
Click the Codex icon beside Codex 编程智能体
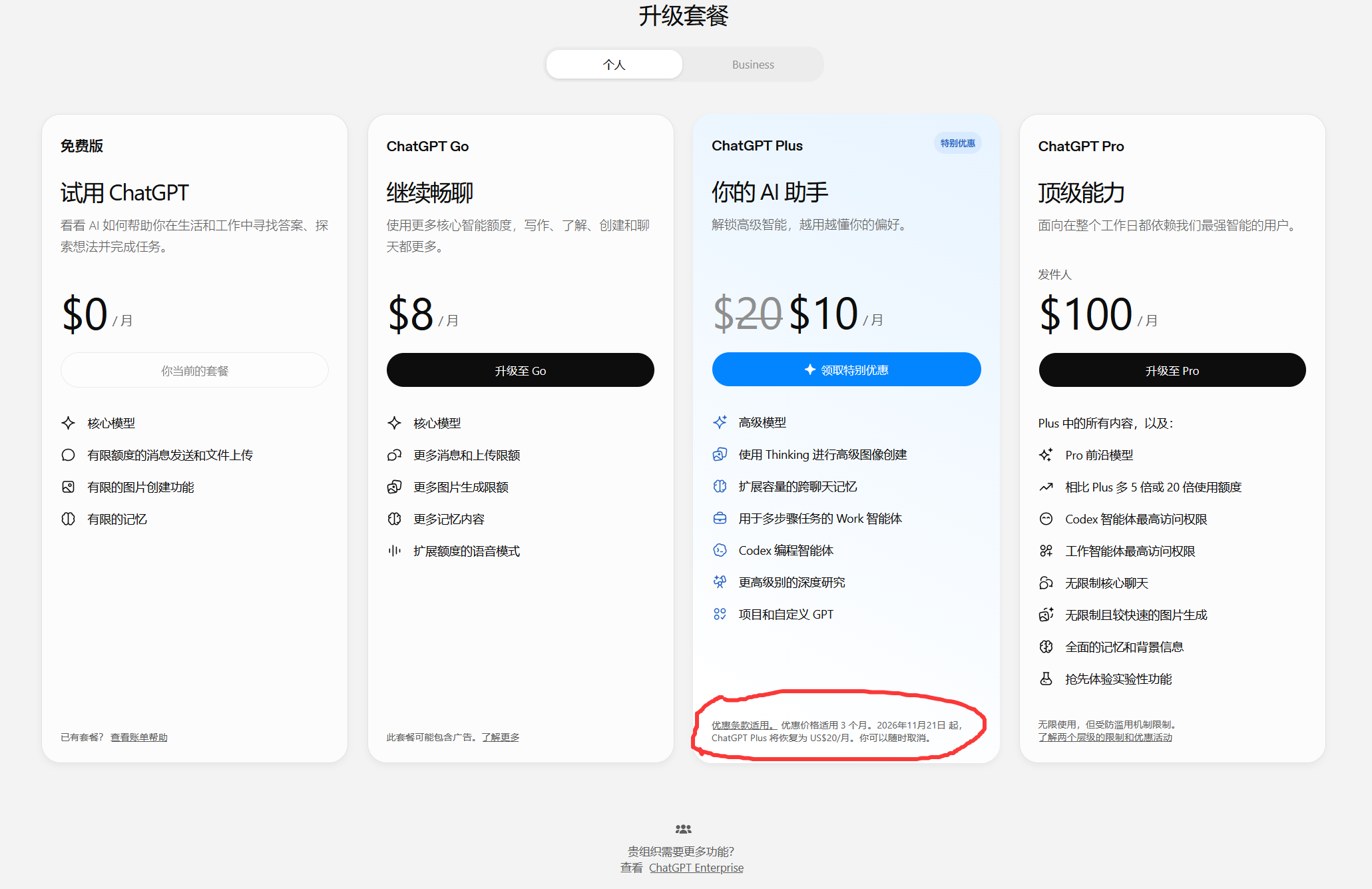720,550
